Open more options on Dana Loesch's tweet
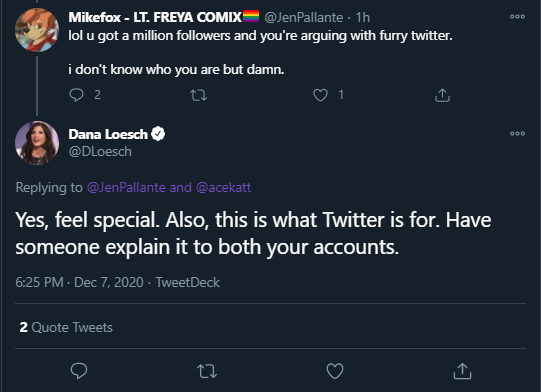The height and width of the screenshot is (392, 541). 517,134
